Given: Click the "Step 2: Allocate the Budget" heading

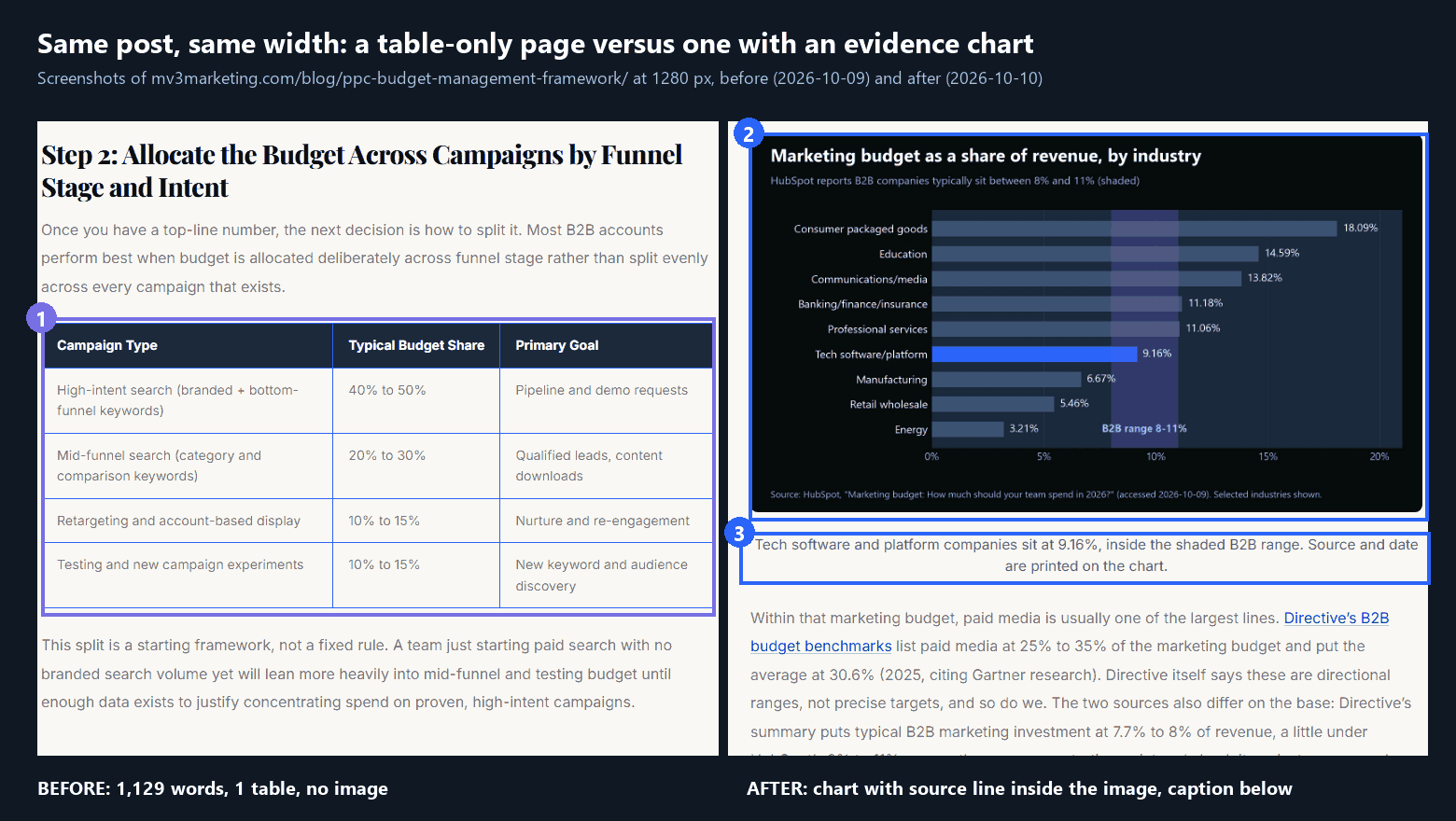Looking at the screenshot, I should [362, 171].
